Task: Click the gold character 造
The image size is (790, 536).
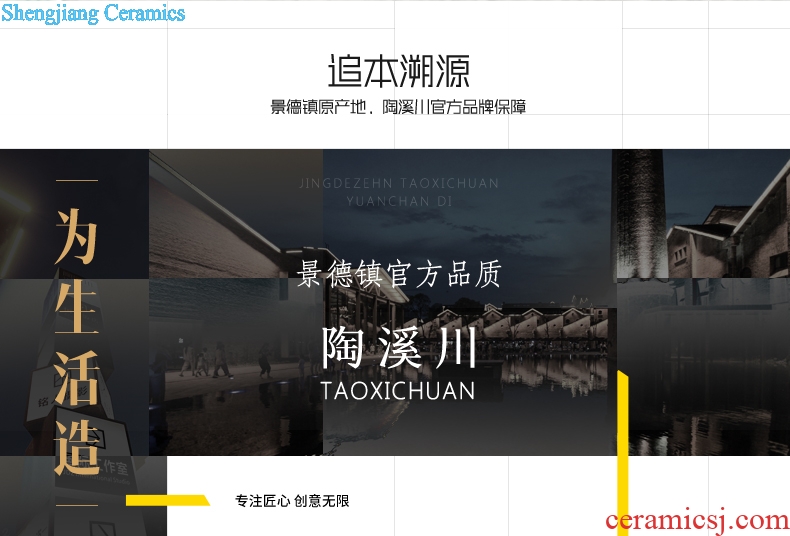Action: coord(76,447)
